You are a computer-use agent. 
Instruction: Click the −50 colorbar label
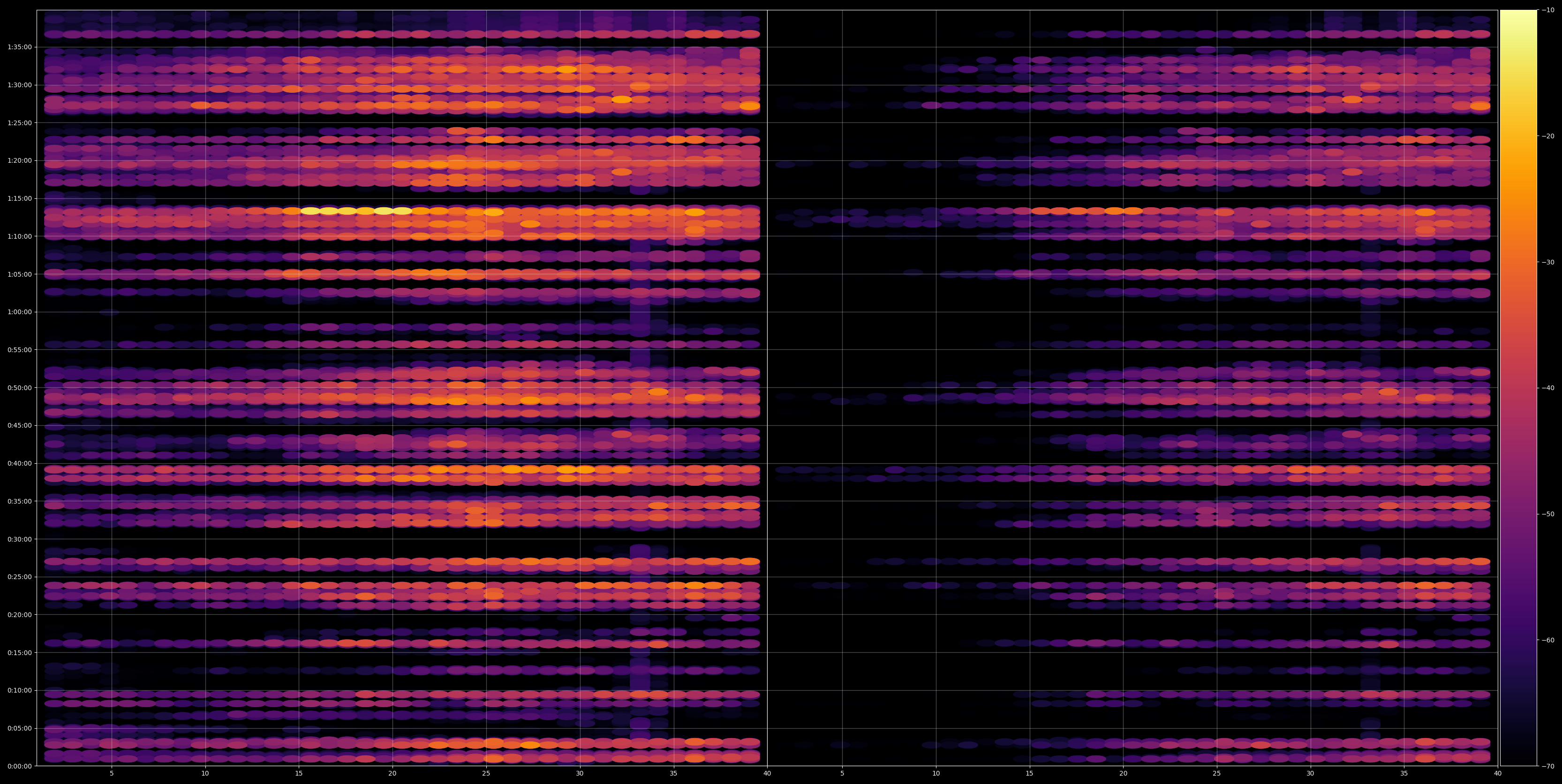point(1548,513)
